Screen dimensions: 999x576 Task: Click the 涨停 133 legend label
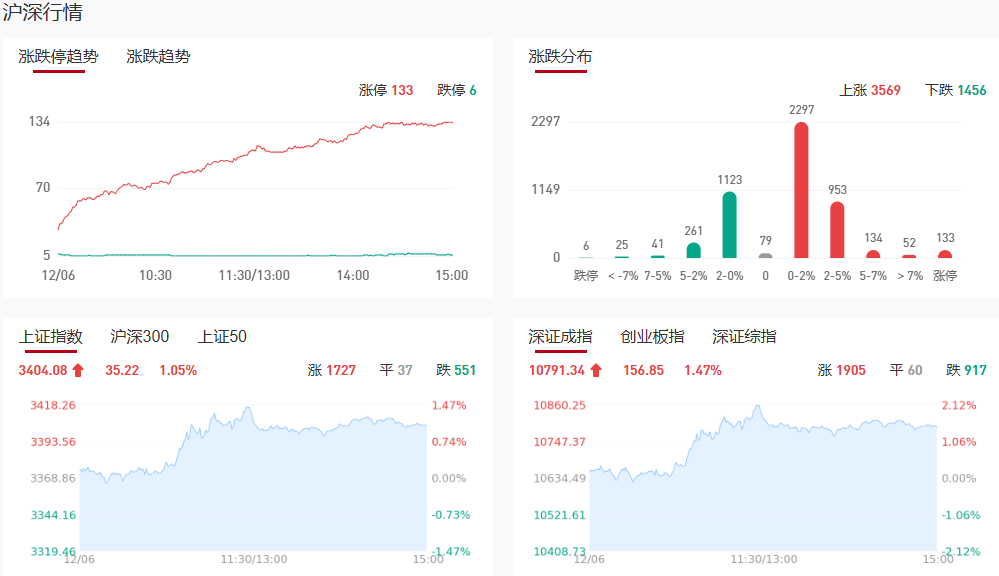[386, 90]
